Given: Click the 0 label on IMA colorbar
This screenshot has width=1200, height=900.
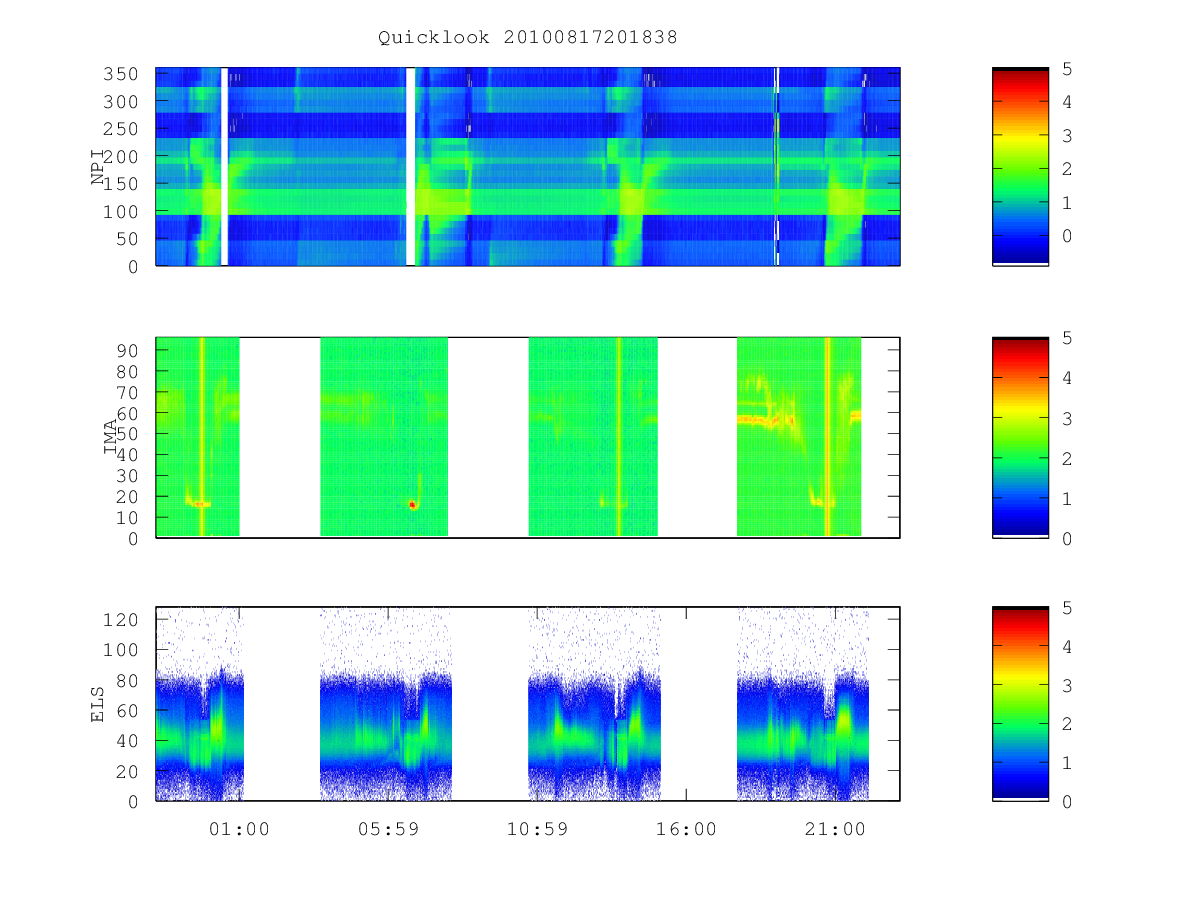Looking at the screenshot, I should pyautogui.click(x=1067, y=538).
